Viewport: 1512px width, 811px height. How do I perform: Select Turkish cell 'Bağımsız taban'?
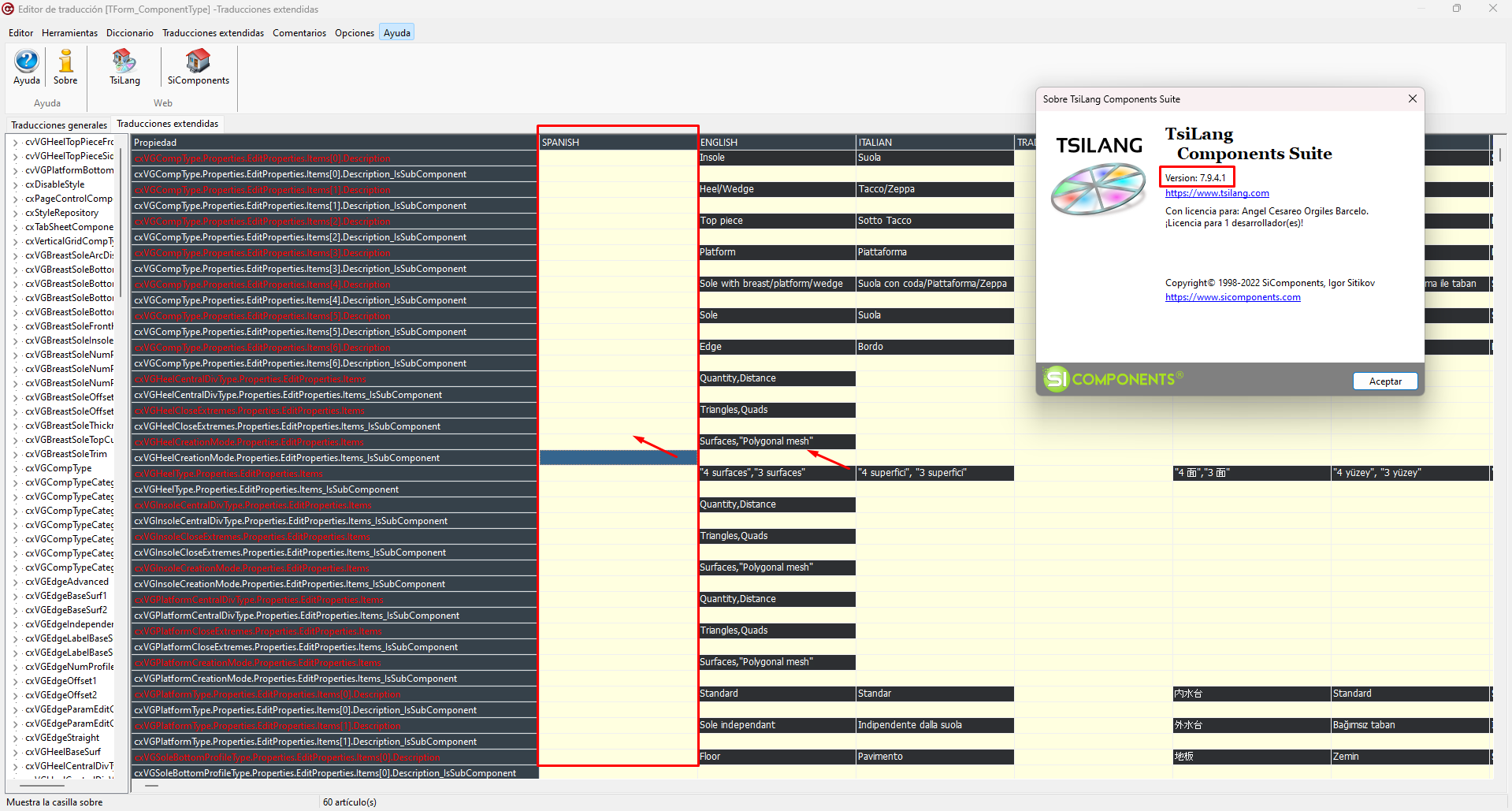1410,725
